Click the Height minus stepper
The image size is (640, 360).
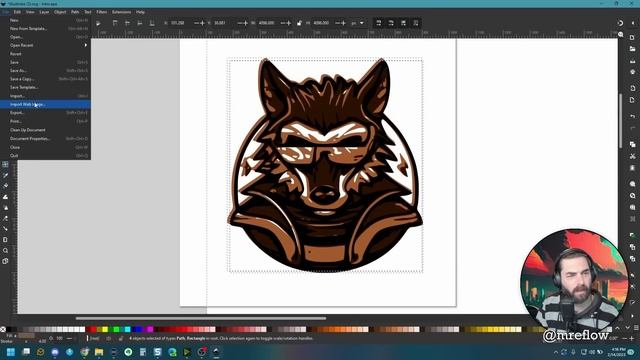tap(337, 23)
